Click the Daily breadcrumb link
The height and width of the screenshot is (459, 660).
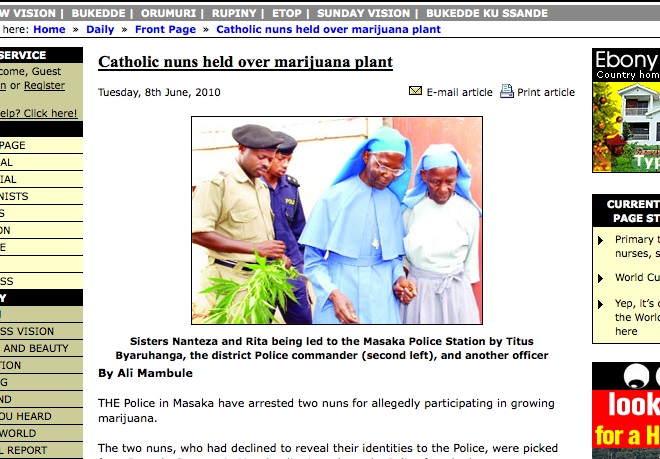(x=100, y=29)
